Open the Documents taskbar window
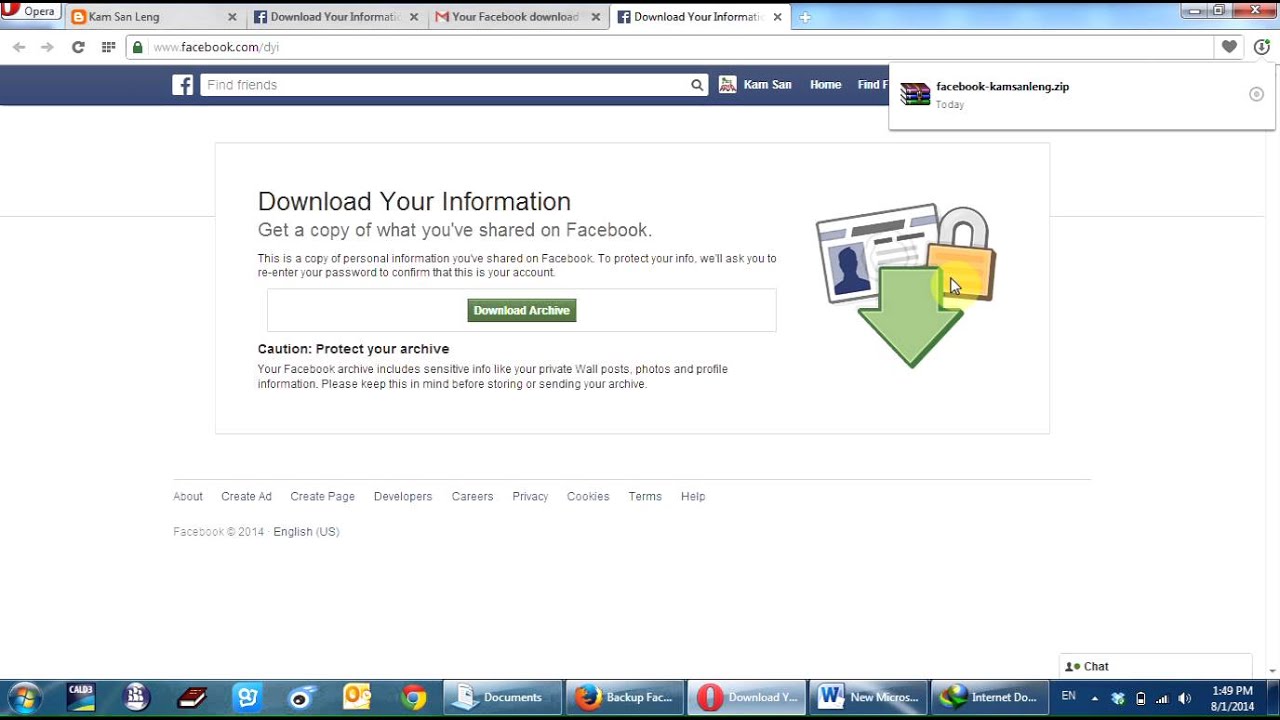Screen dimensions: 1280x720 pyautogui.click(x=503, y=698)
